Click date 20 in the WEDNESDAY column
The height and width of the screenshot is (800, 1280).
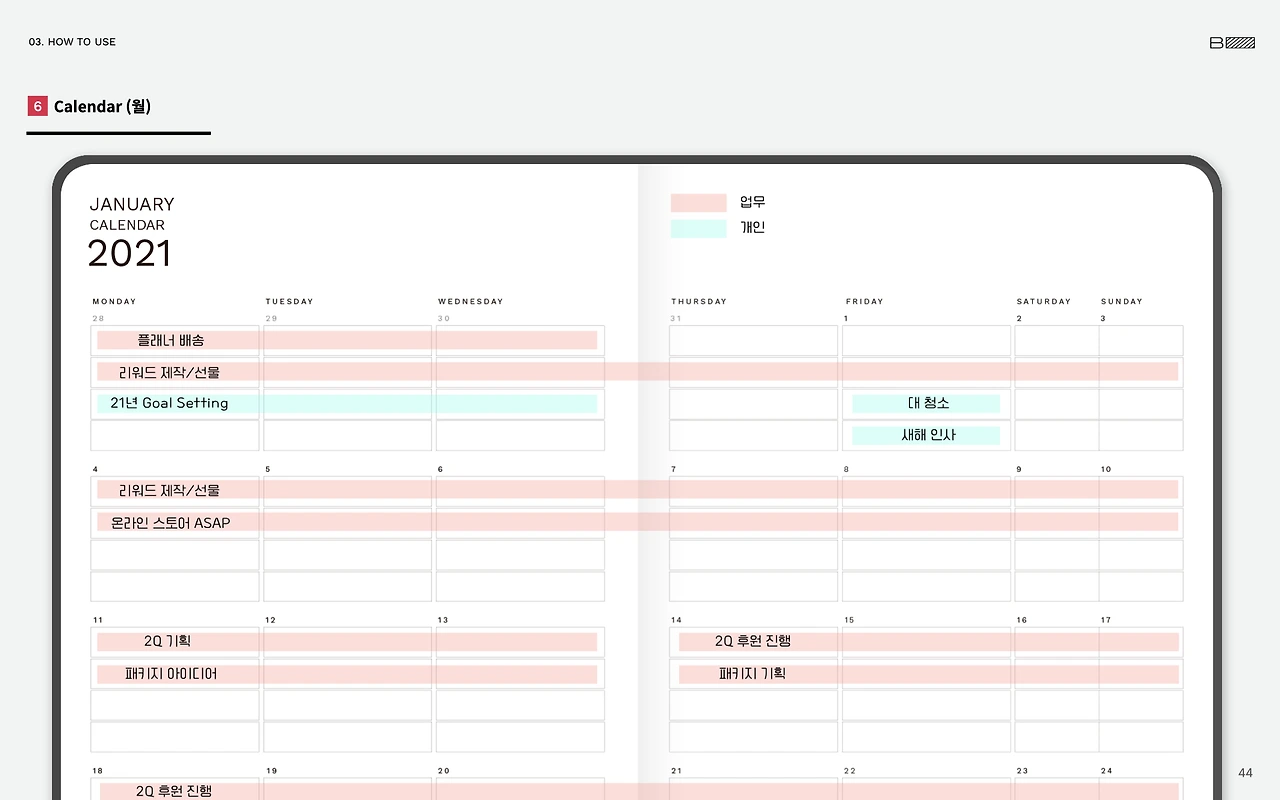pyautogui.click(x=444, y=771)
